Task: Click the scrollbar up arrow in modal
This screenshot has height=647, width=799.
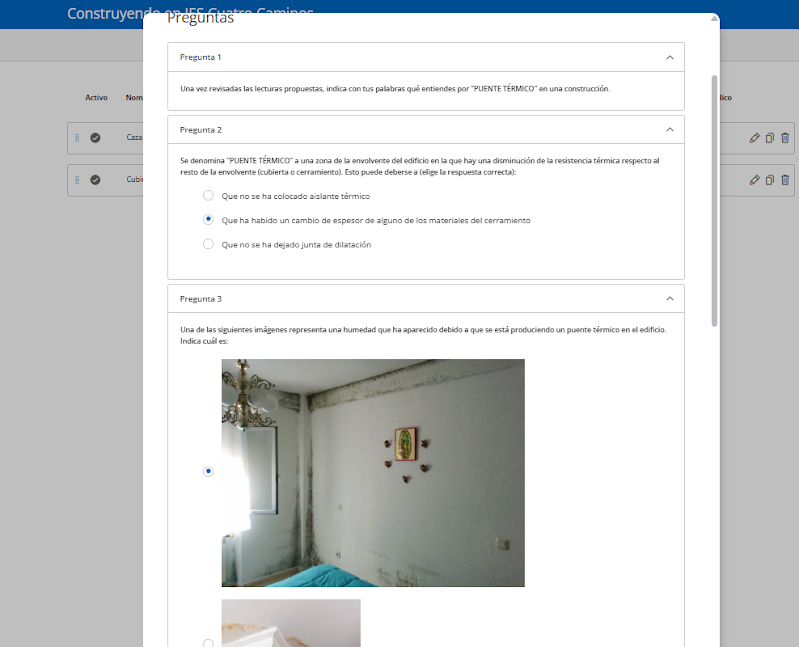Action: click(714, 18)
